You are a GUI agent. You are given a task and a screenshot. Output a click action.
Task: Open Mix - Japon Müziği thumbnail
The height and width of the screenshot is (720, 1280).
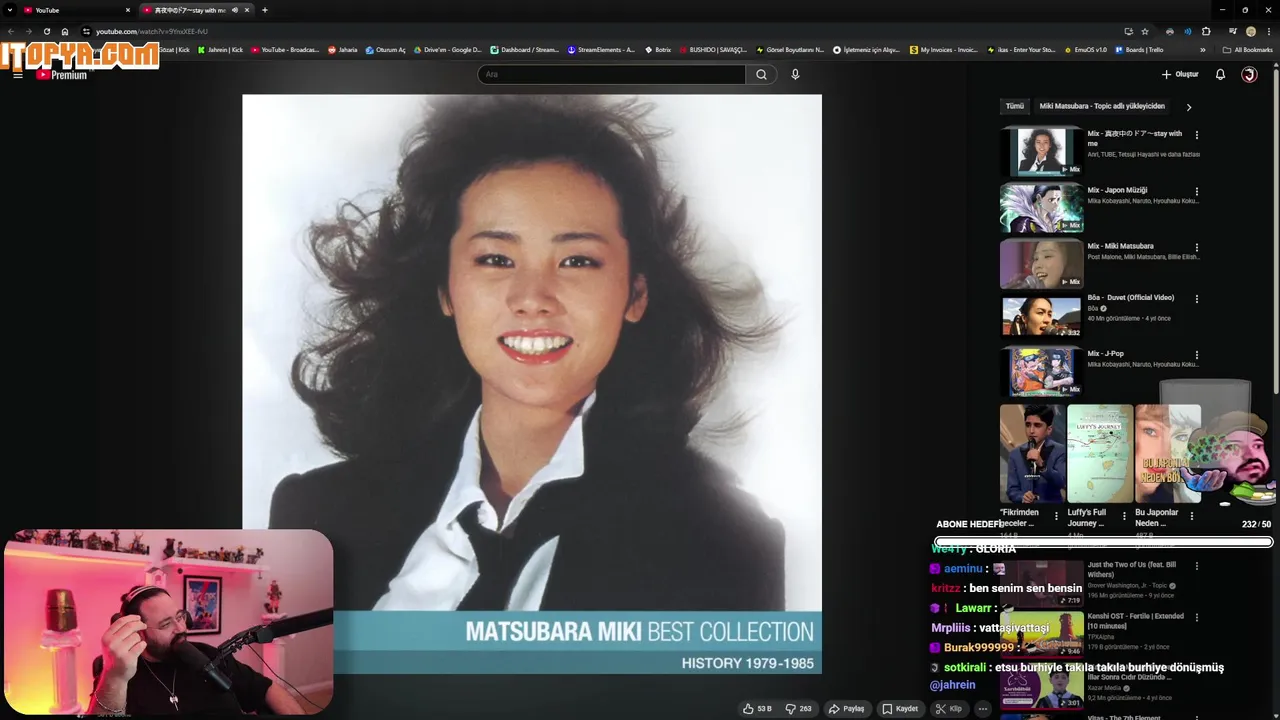coord(1041,207)
